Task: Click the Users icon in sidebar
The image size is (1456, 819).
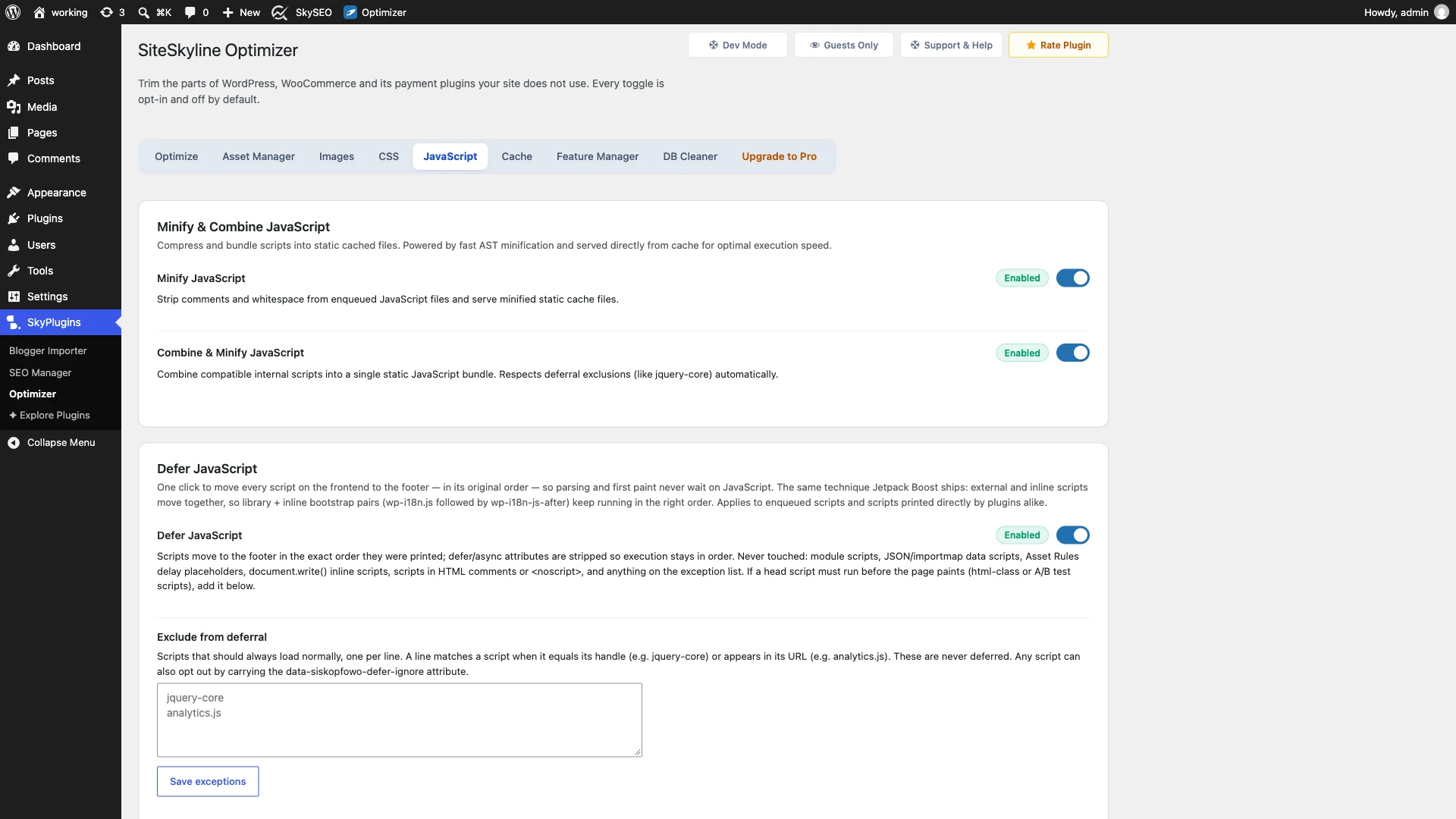Action: coord(14,245)
